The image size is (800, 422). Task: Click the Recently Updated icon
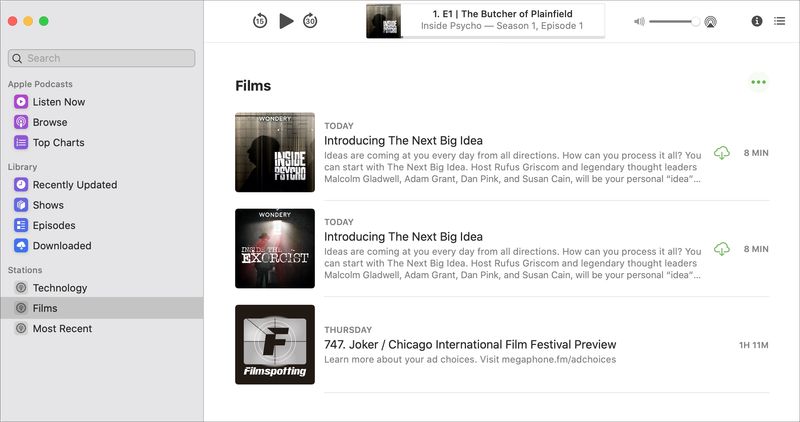[21, 184]
